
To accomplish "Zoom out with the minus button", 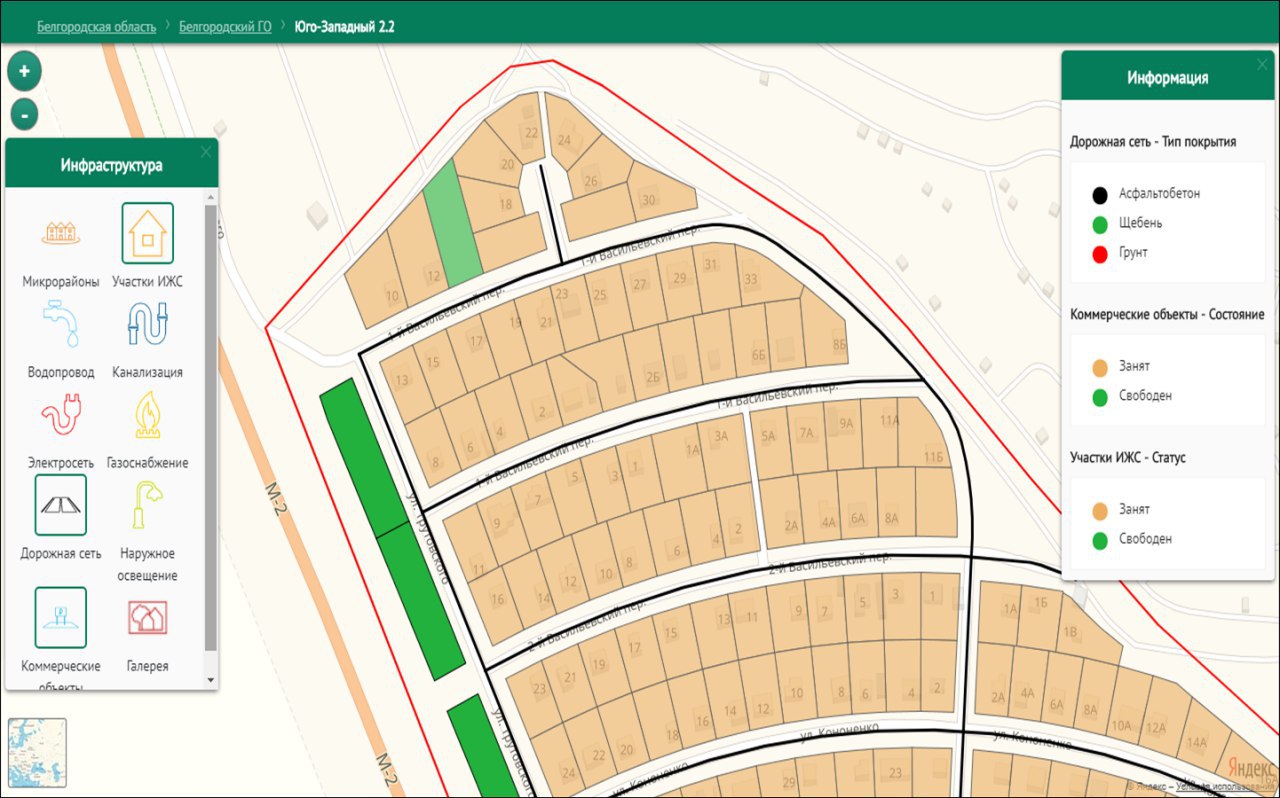I will pyautogui.click(x=24, y=113).
